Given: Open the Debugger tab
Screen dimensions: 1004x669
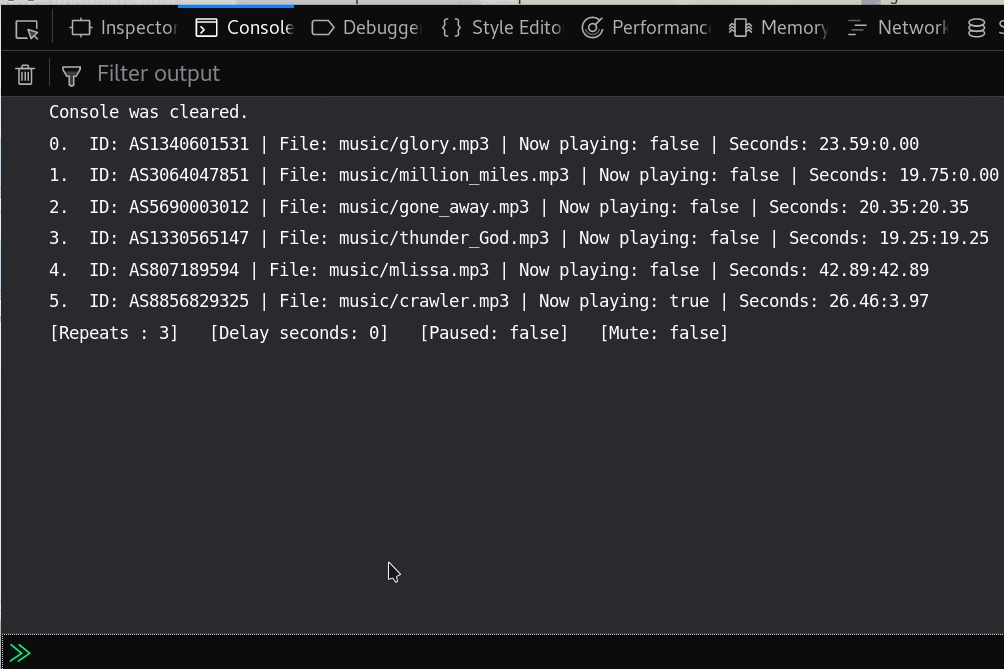Looking at the screenshot, I should pyautogui.click(x=366, y=28).
